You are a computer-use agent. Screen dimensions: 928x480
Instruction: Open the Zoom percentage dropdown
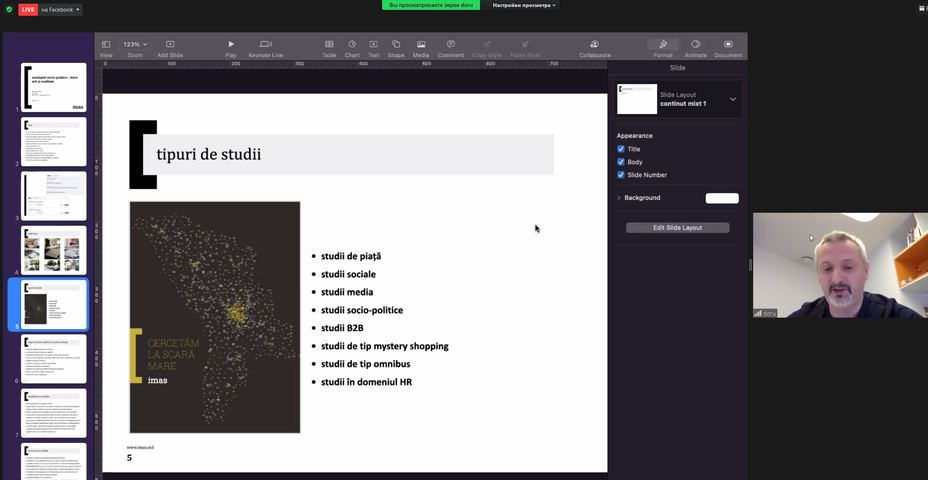click(135, 44)
